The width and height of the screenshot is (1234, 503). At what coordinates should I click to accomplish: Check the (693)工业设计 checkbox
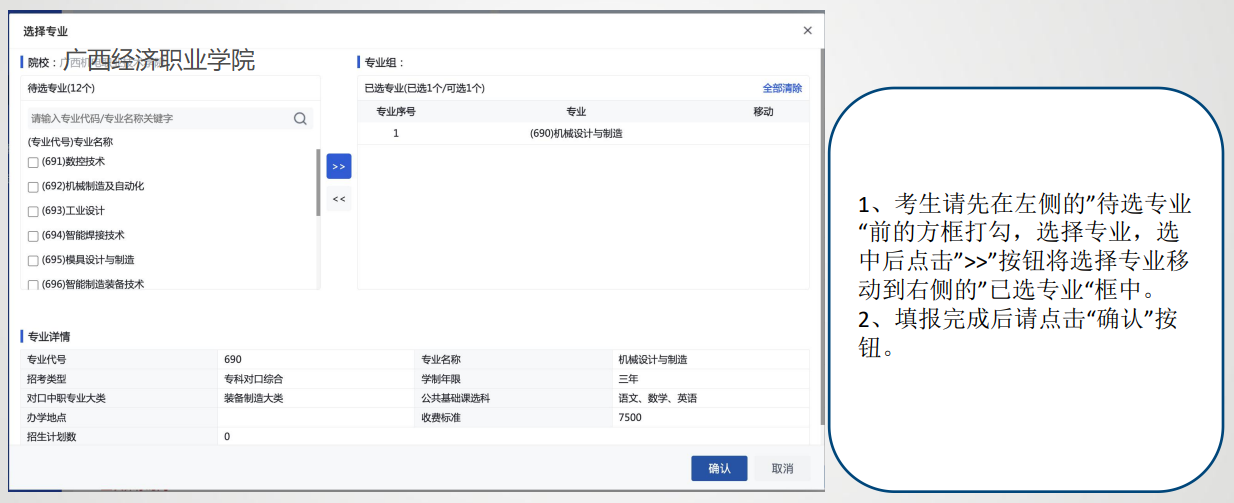pos(33,212)
